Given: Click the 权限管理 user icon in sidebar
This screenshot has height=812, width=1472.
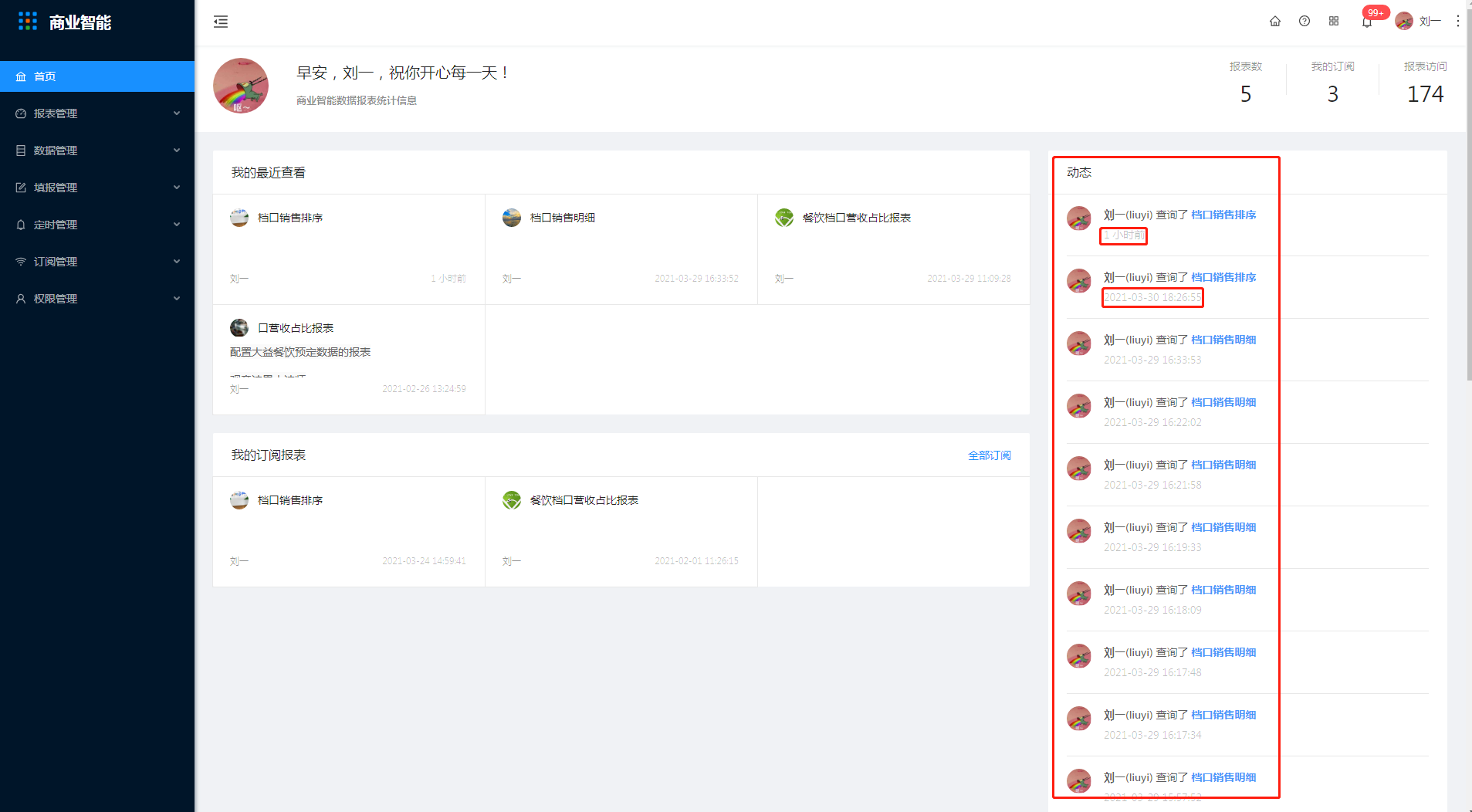Looking at the screenshot, I should (x=21, y=299).
